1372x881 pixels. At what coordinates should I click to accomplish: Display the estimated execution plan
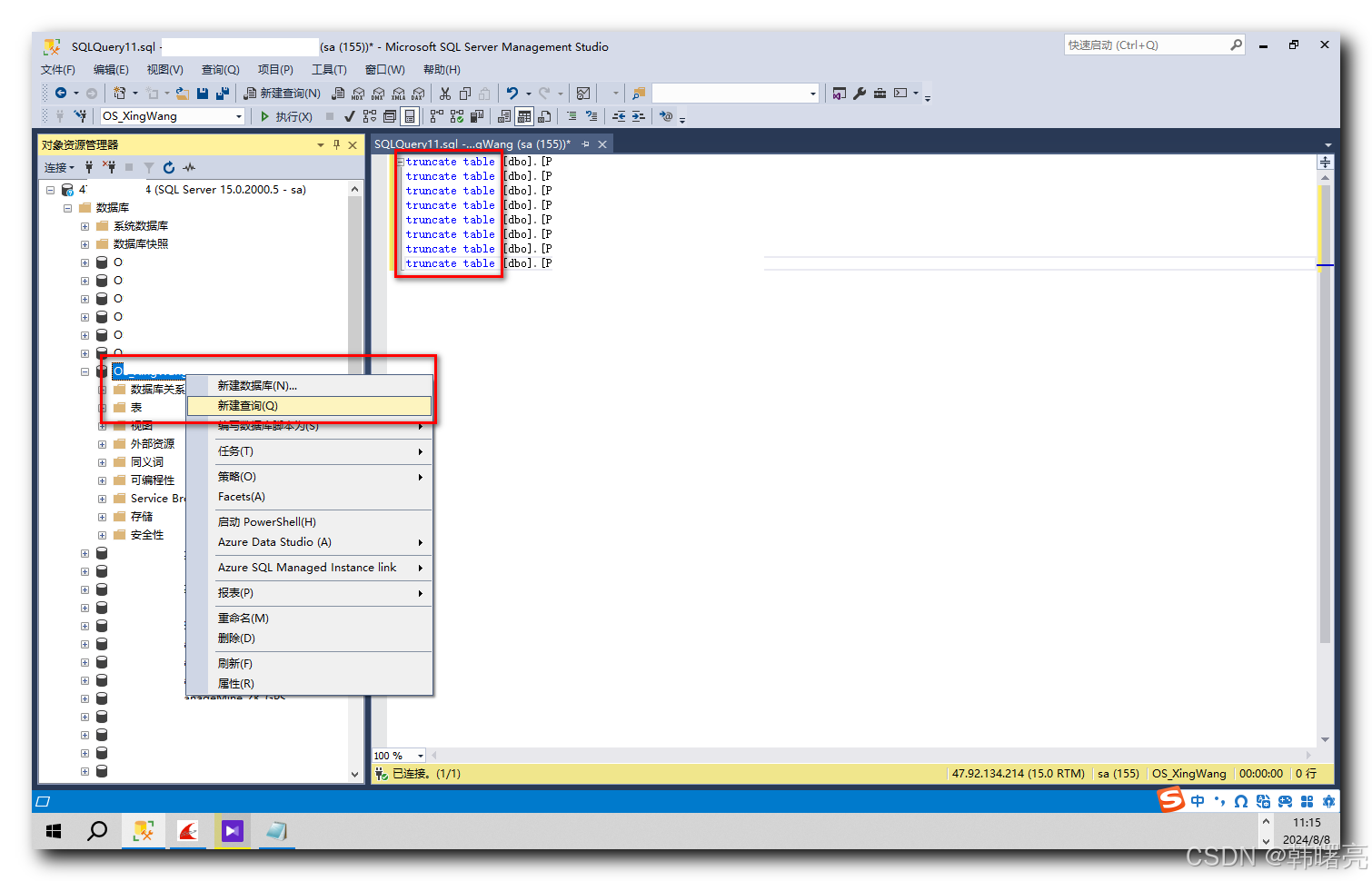(x=370, y=116)
